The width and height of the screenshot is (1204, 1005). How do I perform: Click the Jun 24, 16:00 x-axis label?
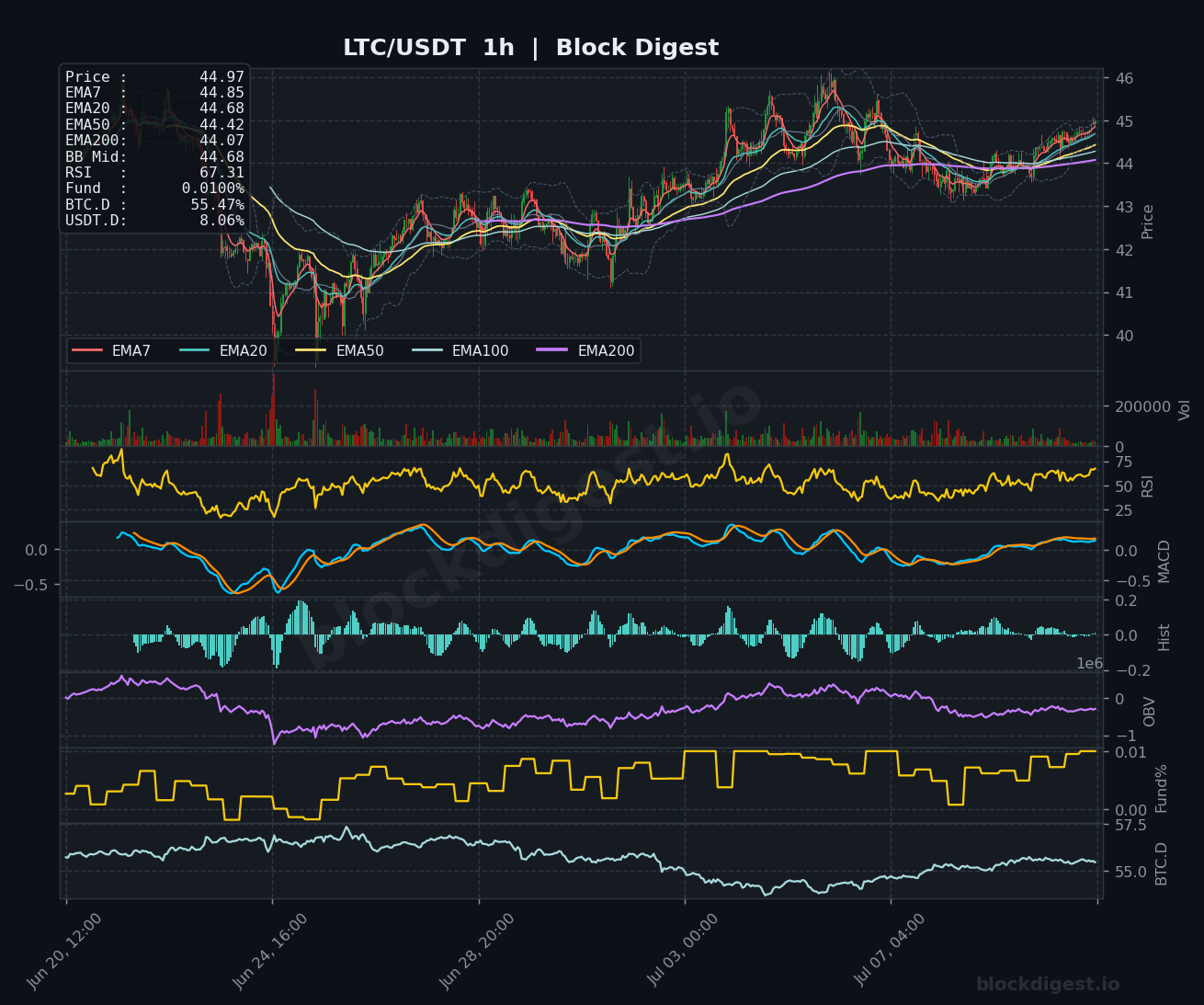click(x=271, y=951)
